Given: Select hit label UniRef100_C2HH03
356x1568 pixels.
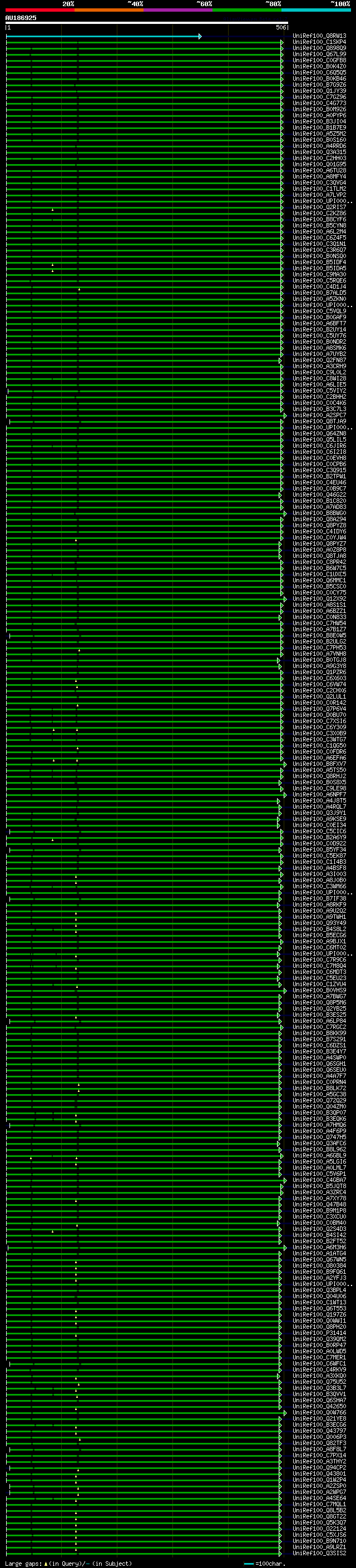Looking at the screenshot, I should click(x=319, y=159).
